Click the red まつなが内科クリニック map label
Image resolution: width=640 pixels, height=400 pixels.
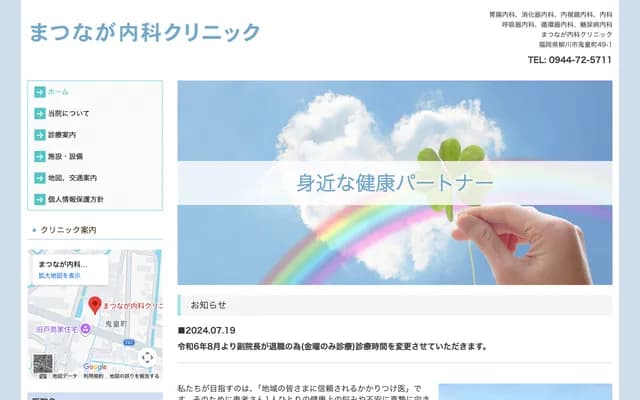click(132, 306)
